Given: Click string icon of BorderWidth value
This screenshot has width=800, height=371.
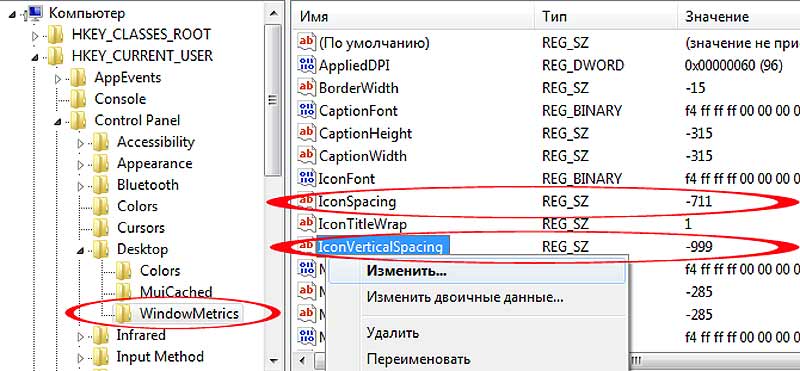Looking at the screenshot, I should [x=306, y=88].
